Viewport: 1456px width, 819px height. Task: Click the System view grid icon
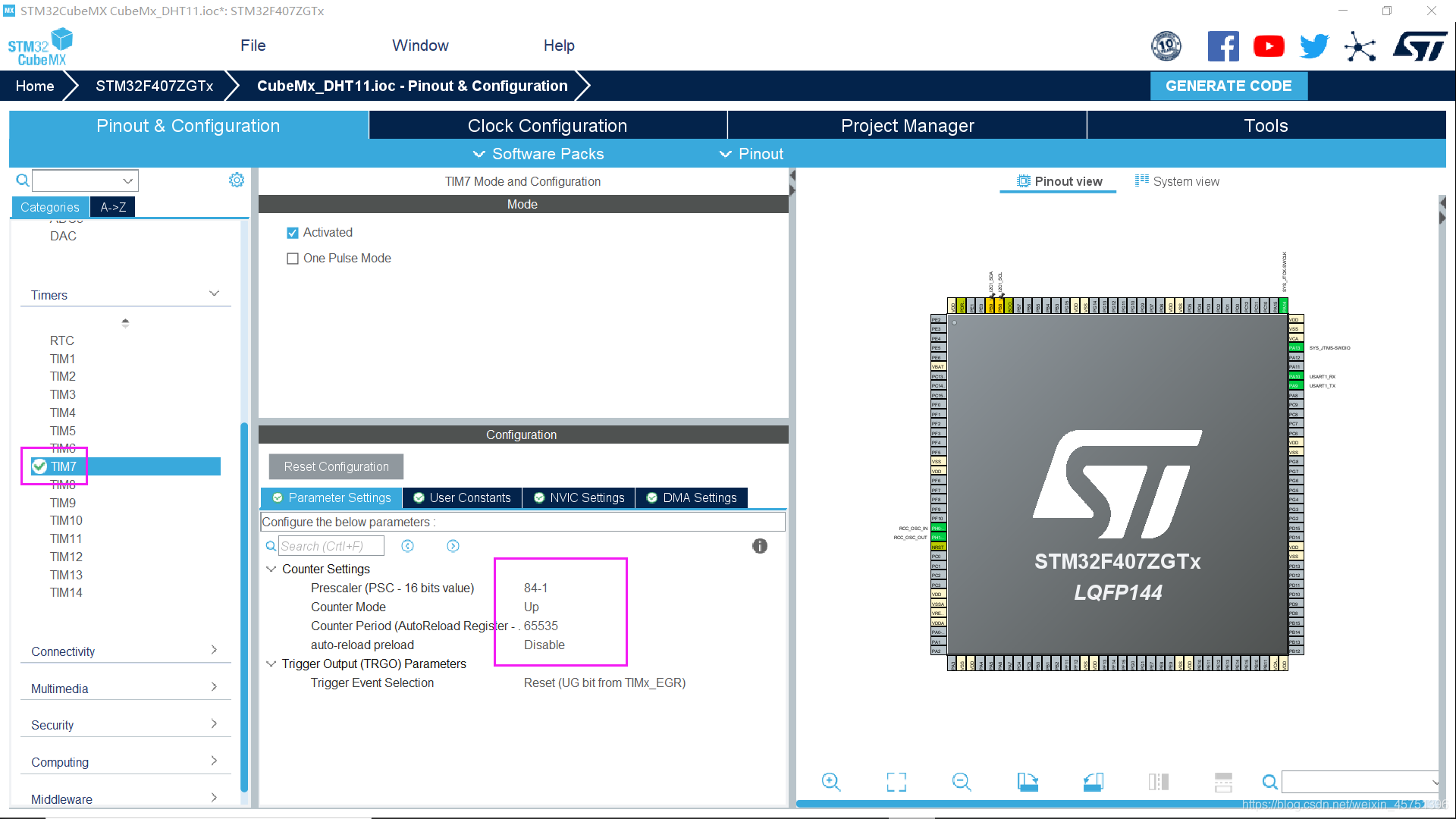[1141, 180]
